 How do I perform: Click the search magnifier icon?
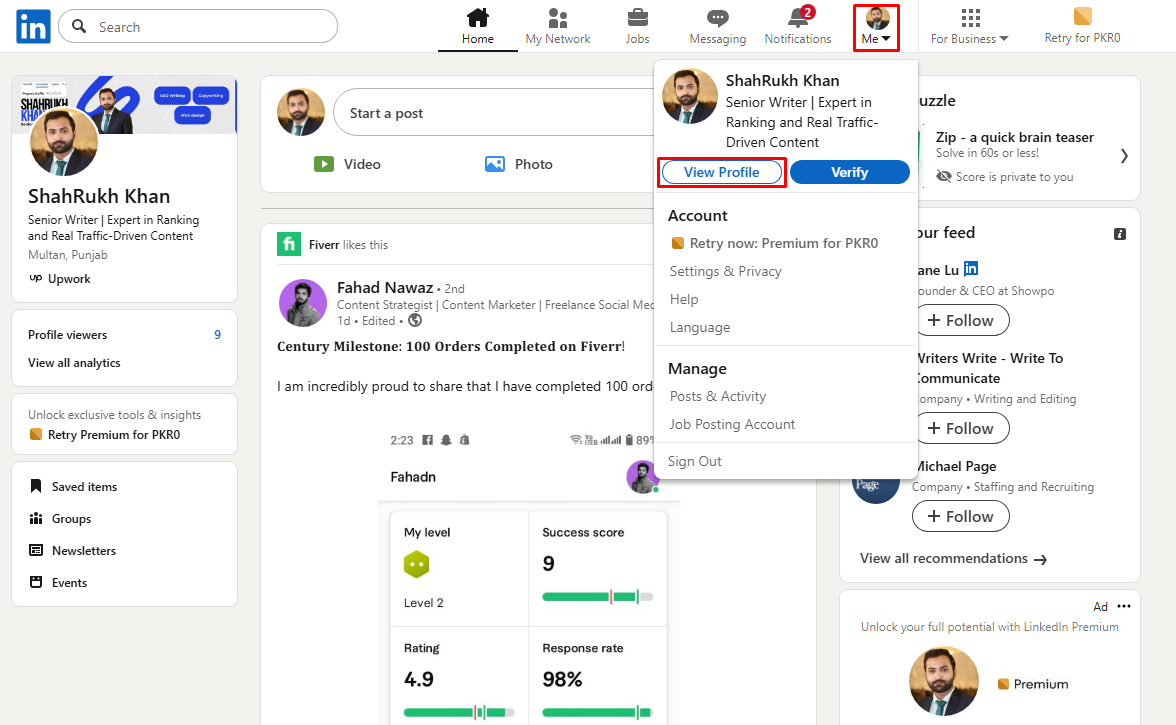[x=79, y=26]
